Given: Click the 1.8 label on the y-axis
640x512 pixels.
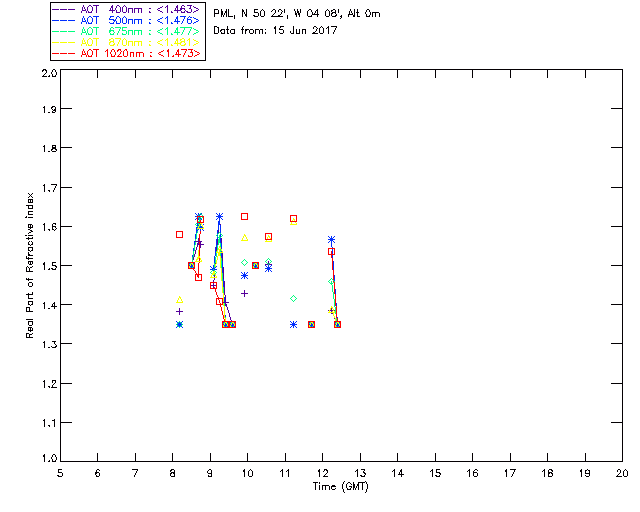Looking at the screenshot, I should click(x=49, y=149).
